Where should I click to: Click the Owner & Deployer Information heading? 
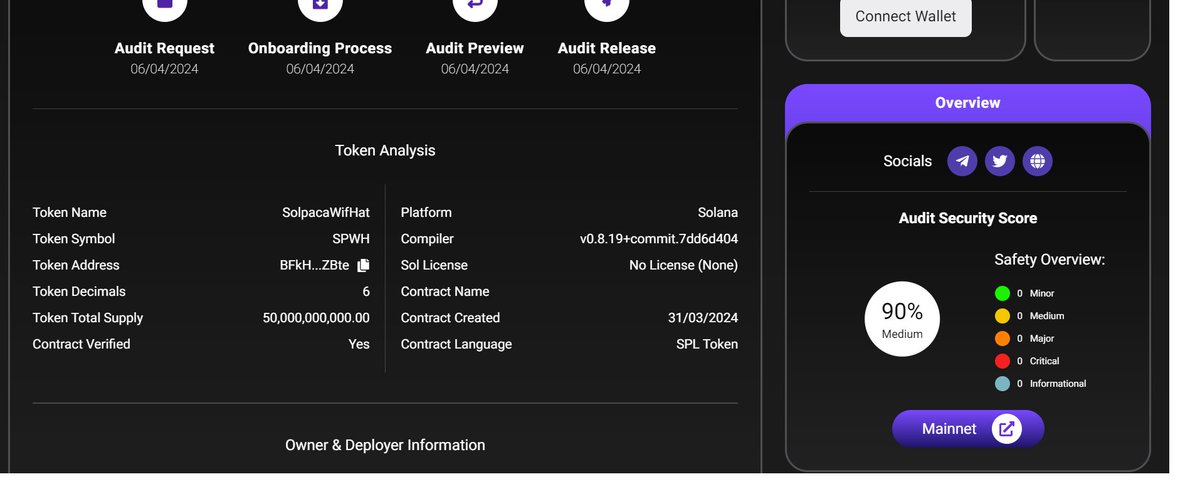(385, 445)
